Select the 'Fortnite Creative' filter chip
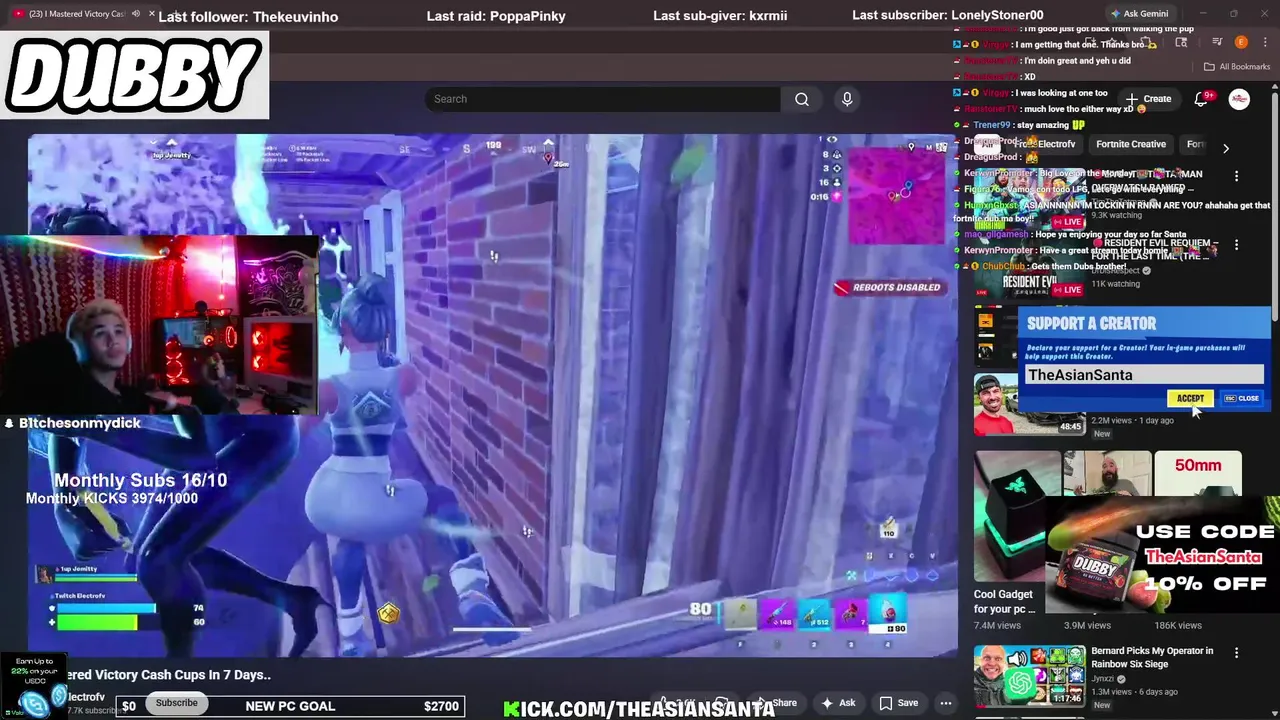Viewport: 1280px width, 720px height. coord(1131,144)
